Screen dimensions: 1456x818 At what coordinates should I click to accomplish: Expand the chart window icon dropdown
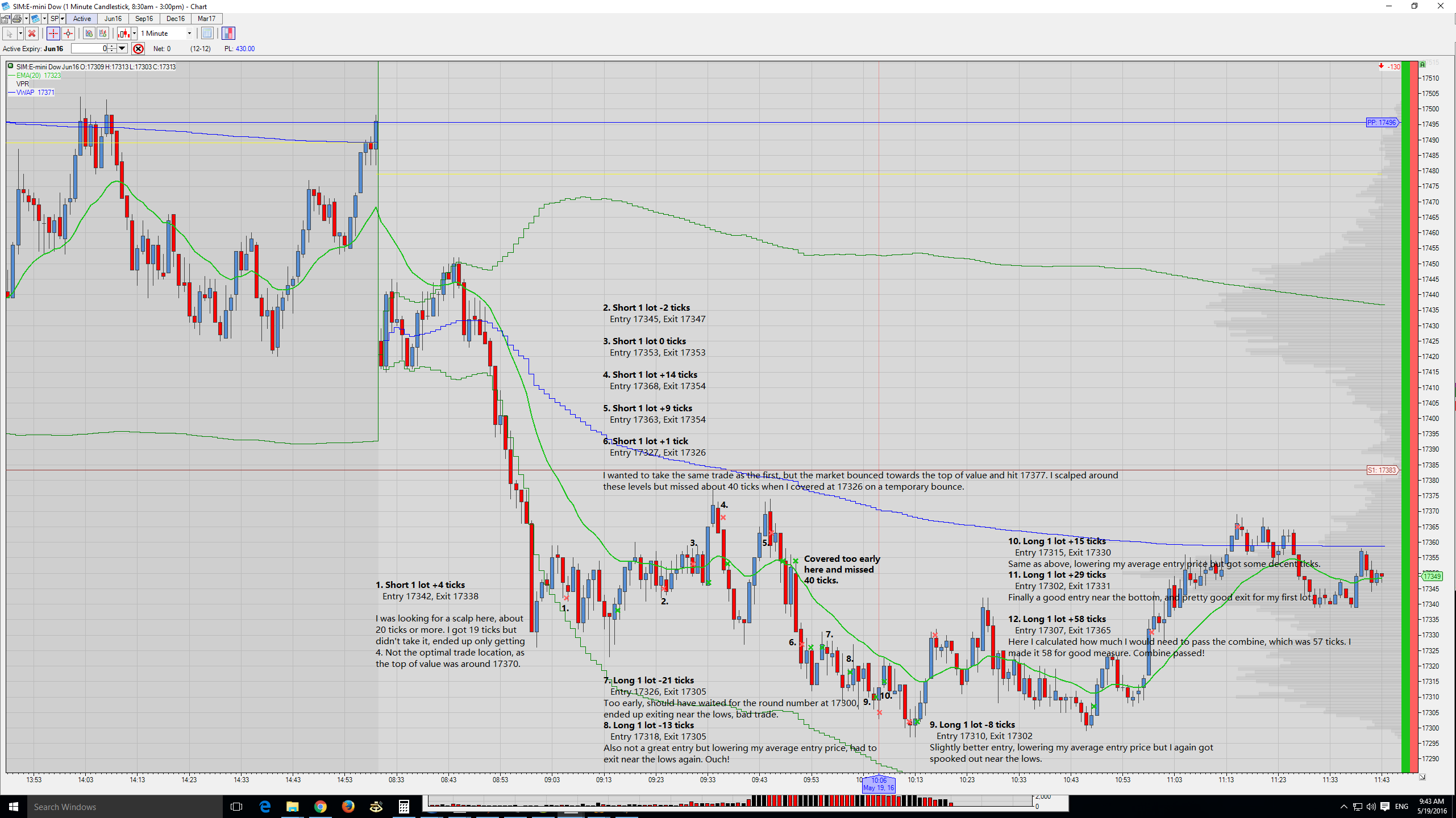point(44,19)
